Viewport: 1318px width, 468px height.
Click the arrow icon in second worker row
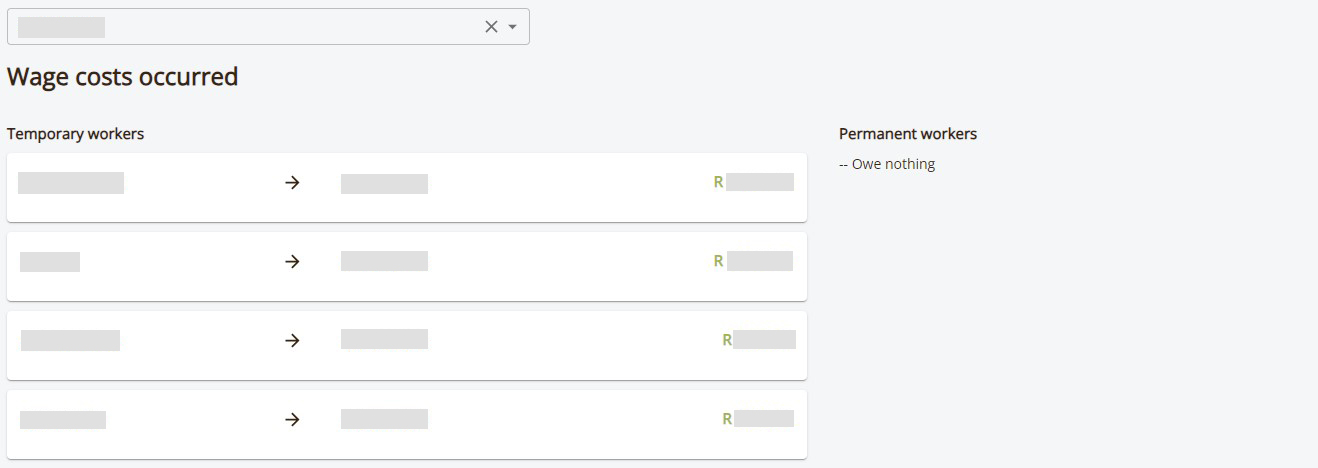(x=292, y=261)
